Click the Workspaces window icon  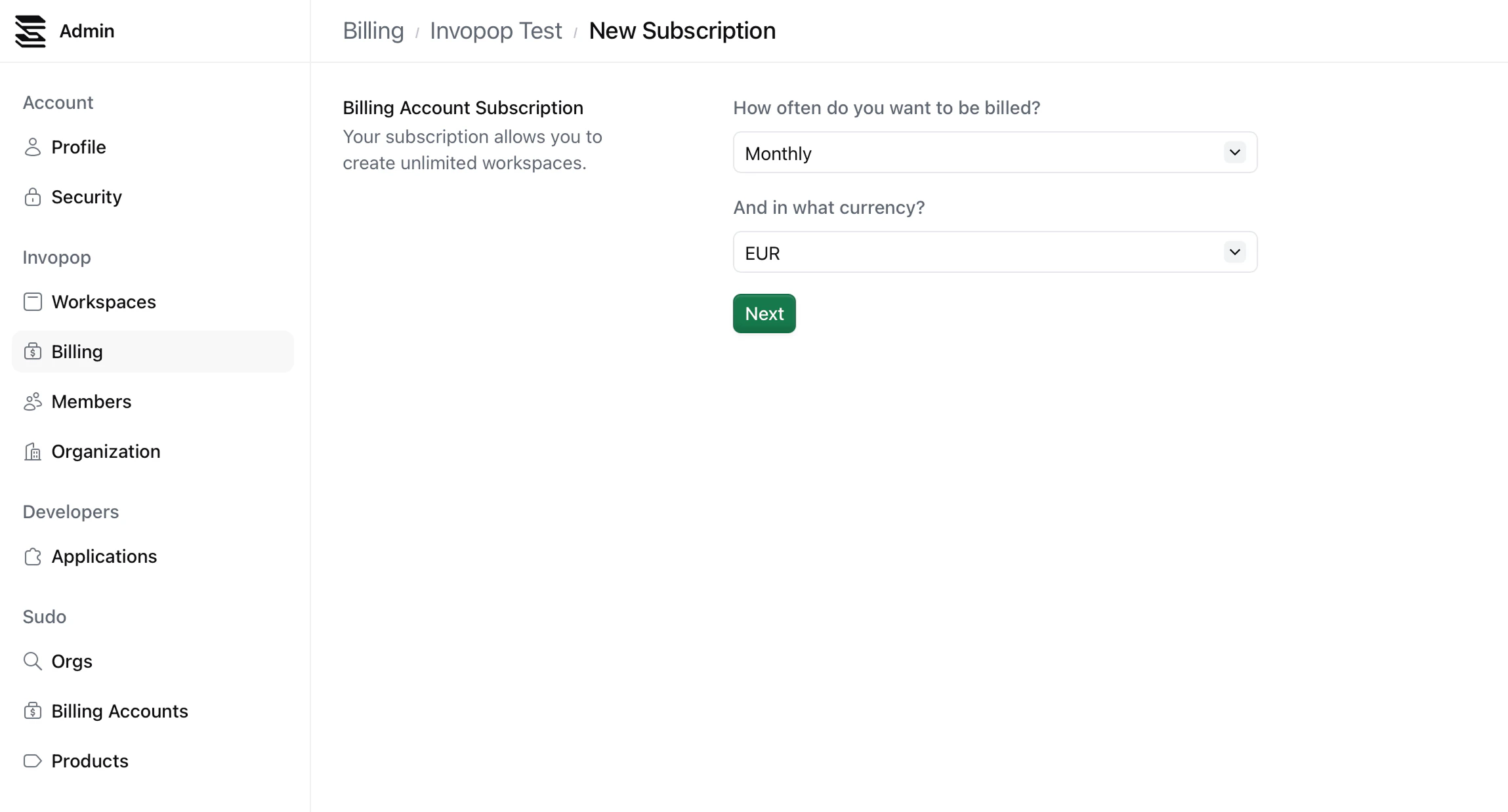[32, 302]
